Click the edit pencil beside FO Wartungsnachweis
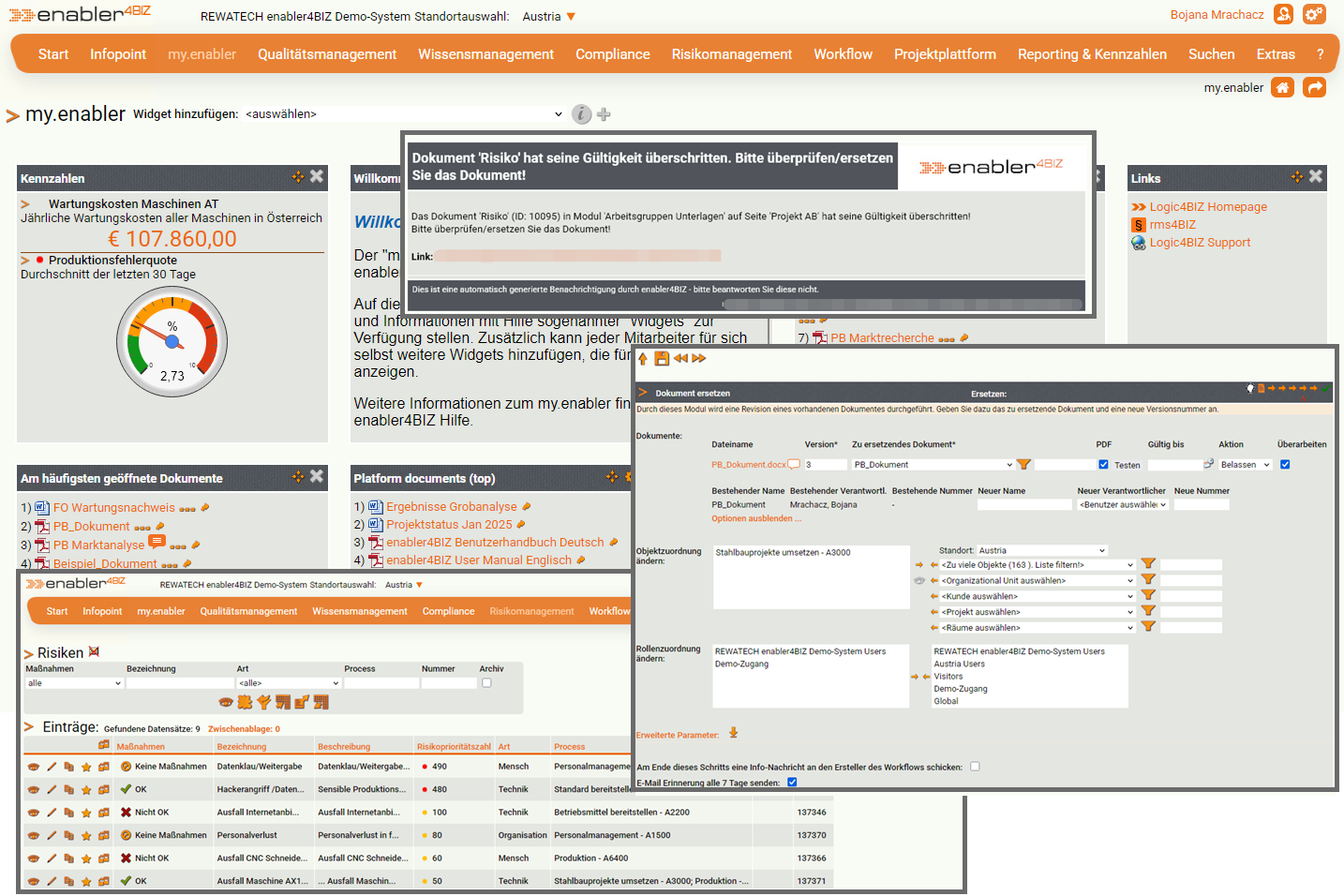This screenshot has width=1344, height=896. 204,507
